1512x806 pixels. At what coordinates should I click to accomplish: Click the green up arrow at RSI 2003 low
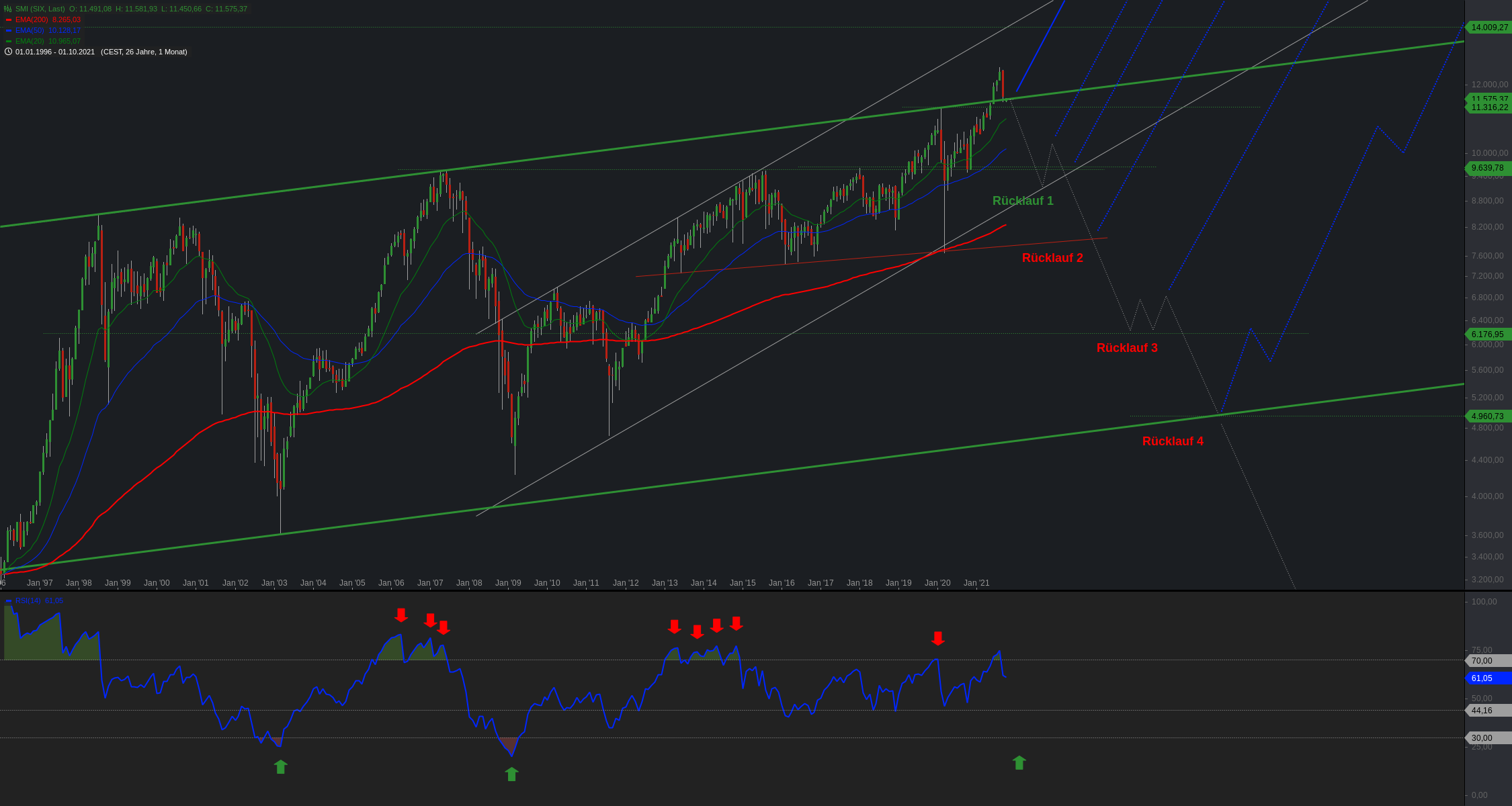point(281,766)
